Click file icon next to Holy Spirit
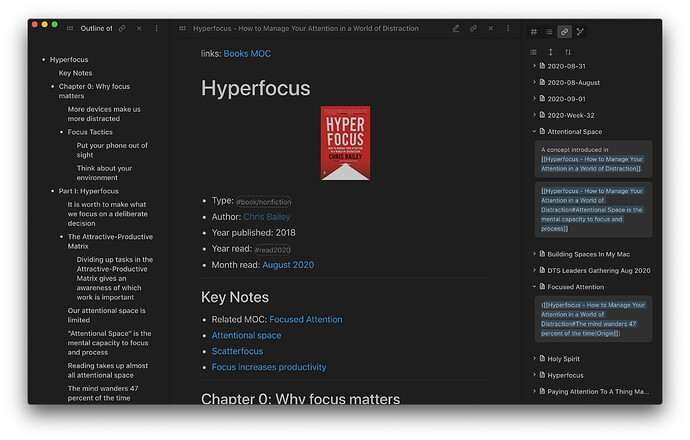 pos(542,358)
